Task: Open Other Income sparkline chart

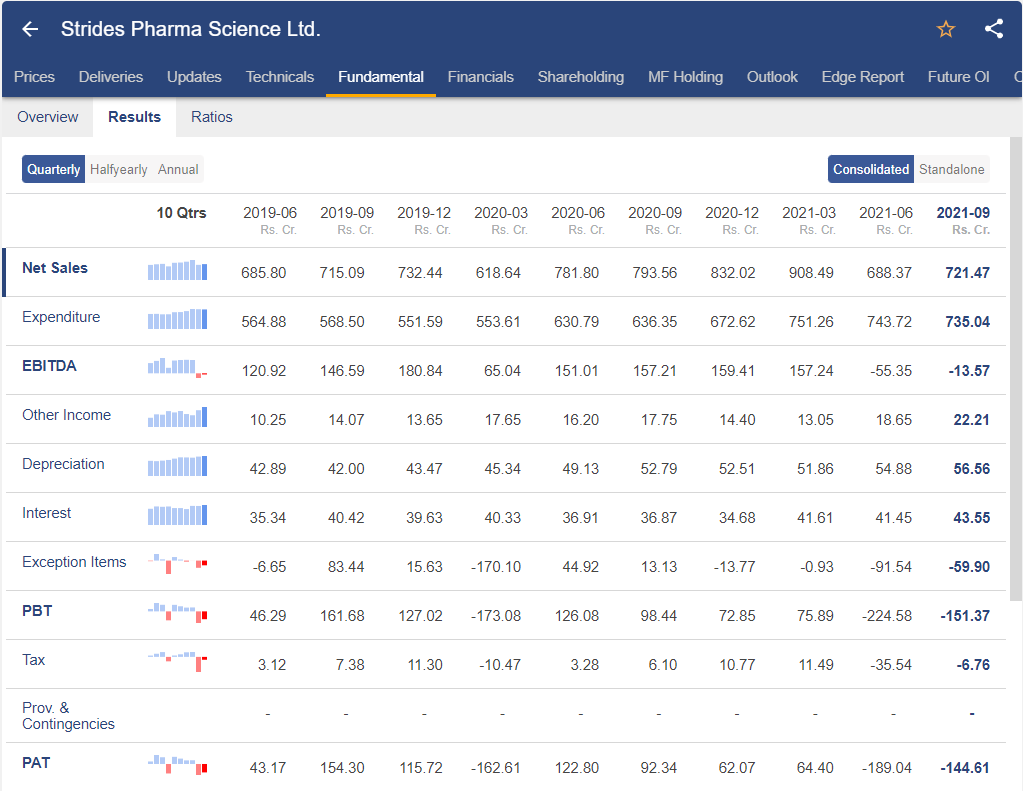Action: point(177,417)
